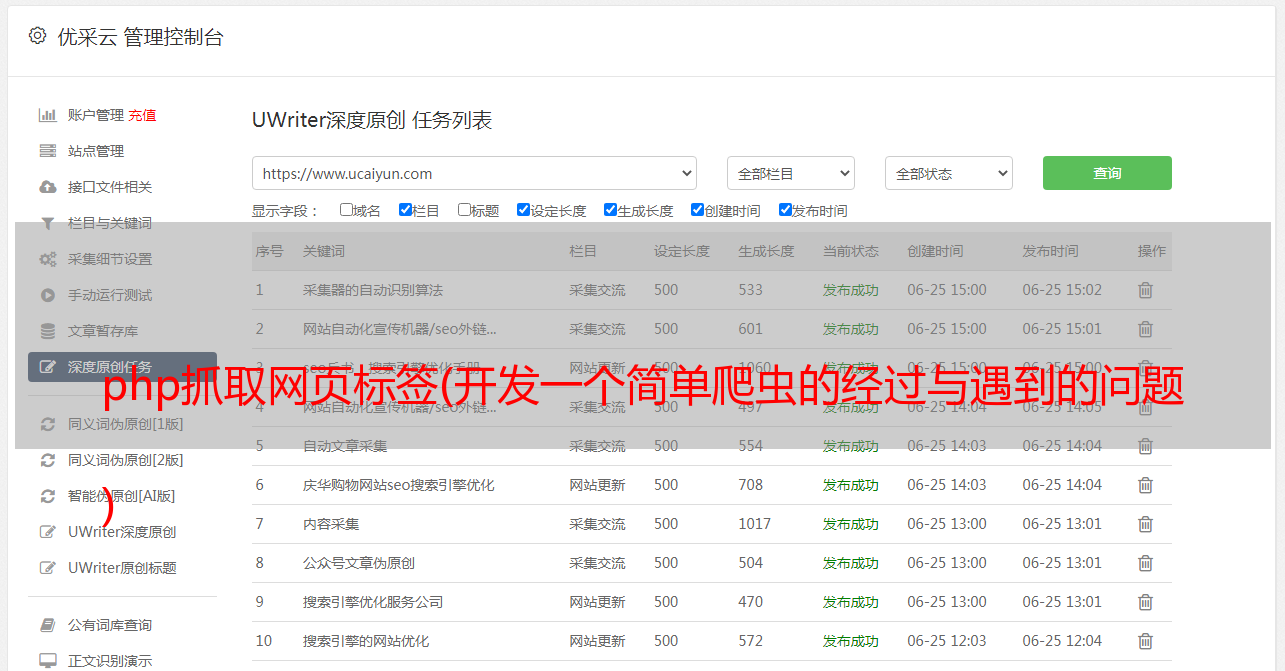Click the 采集器的自动识别算法 keyword cell
This screenshot has width=1285, height=671.
click(373, 290)
